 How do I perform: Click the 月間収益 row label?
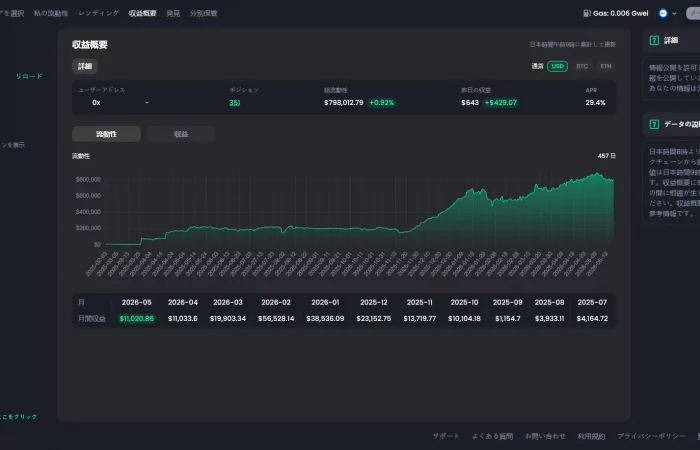[92, 318]
